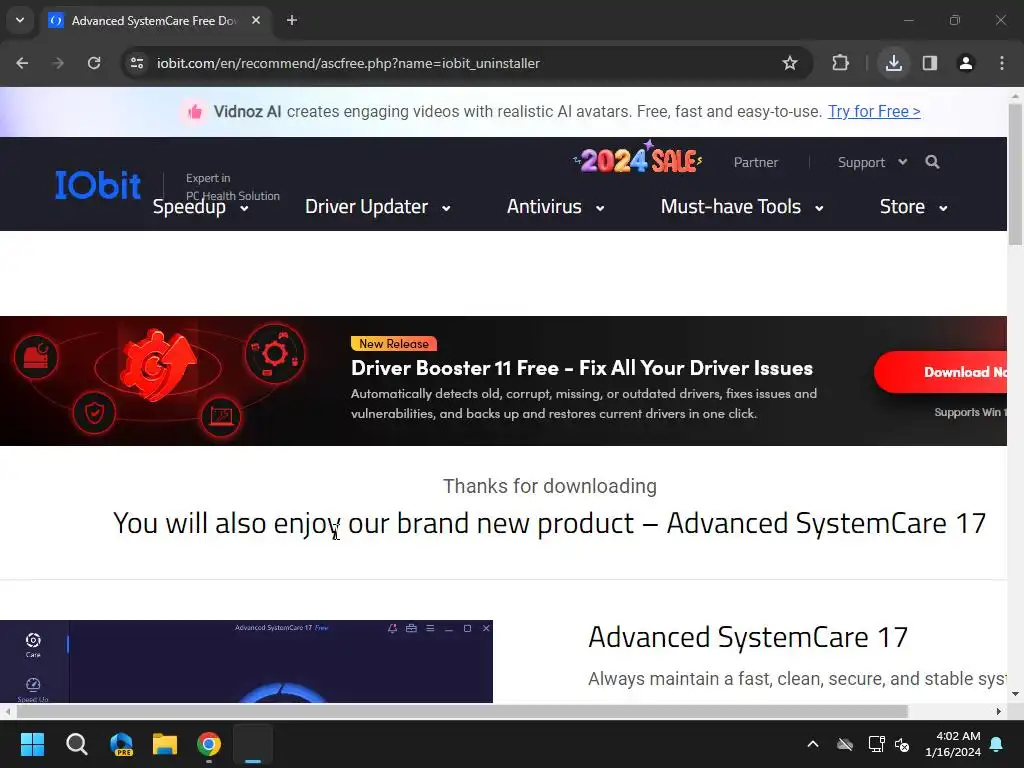
Task: Click the Advanced SystemCare 17 heading
Action: (748, 637)
